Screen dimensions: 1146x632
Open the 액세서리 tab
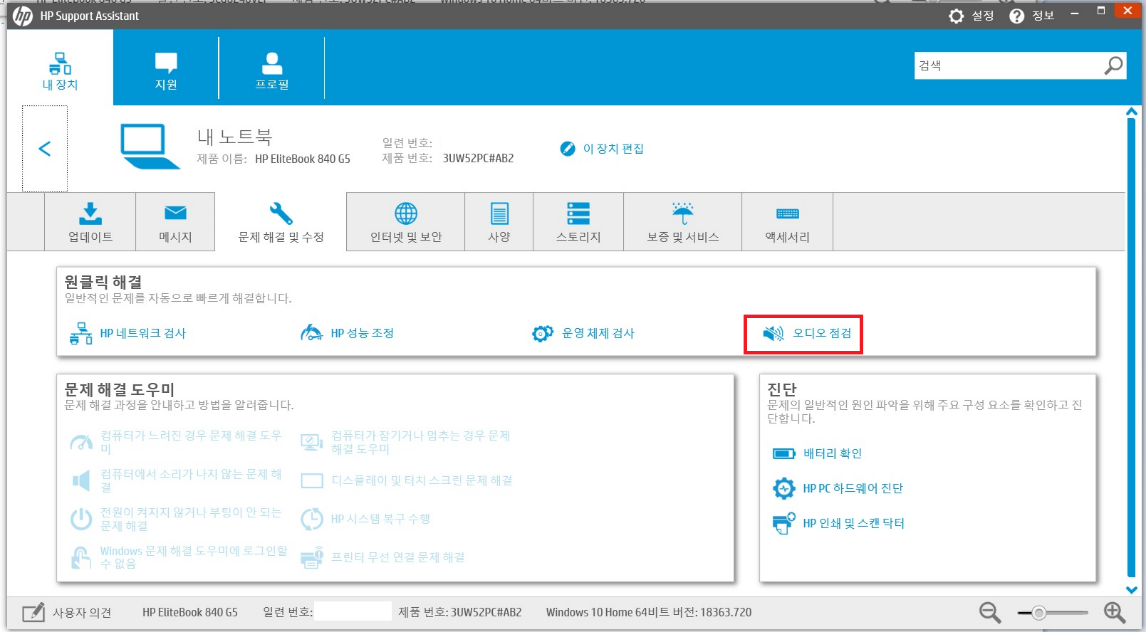787,222
